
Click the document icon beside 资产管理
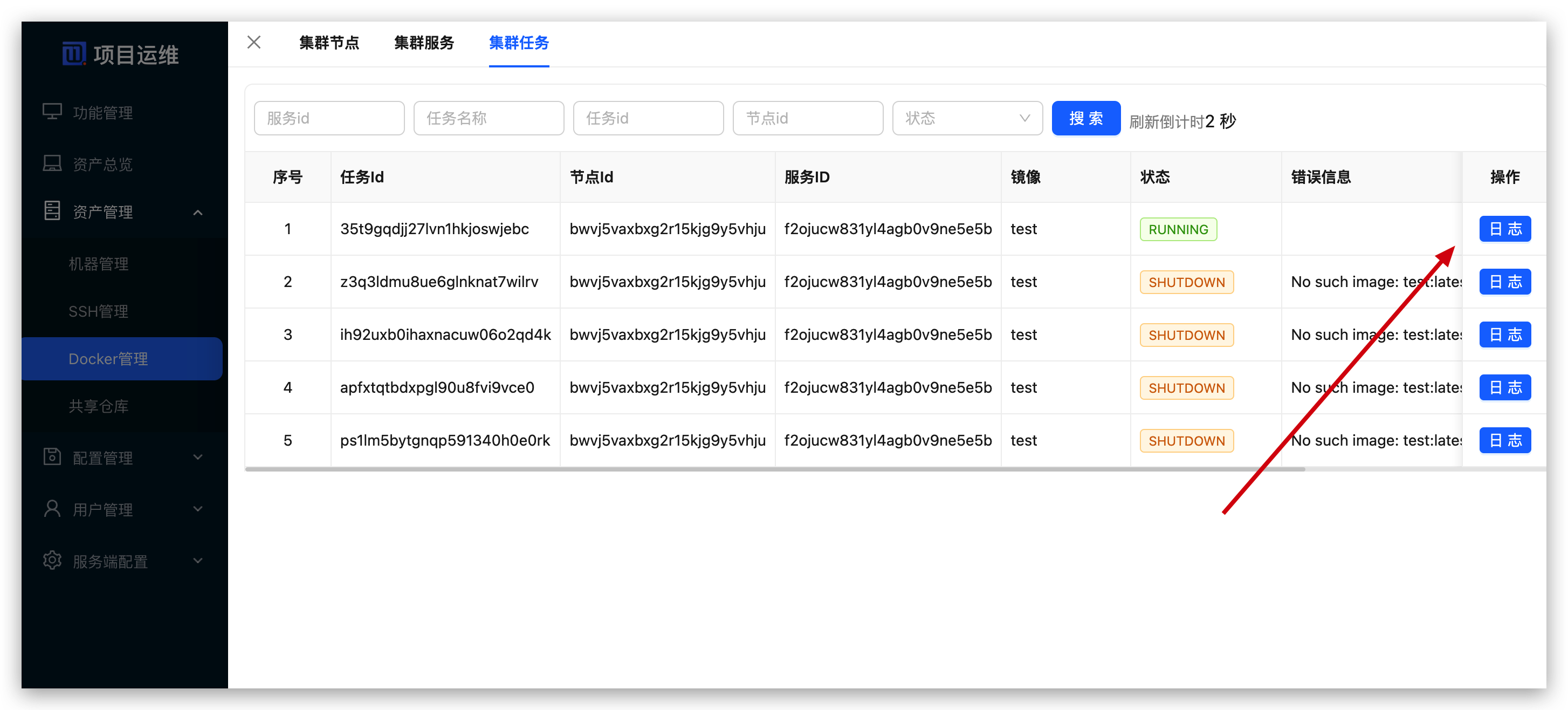(x=52, y=211)
